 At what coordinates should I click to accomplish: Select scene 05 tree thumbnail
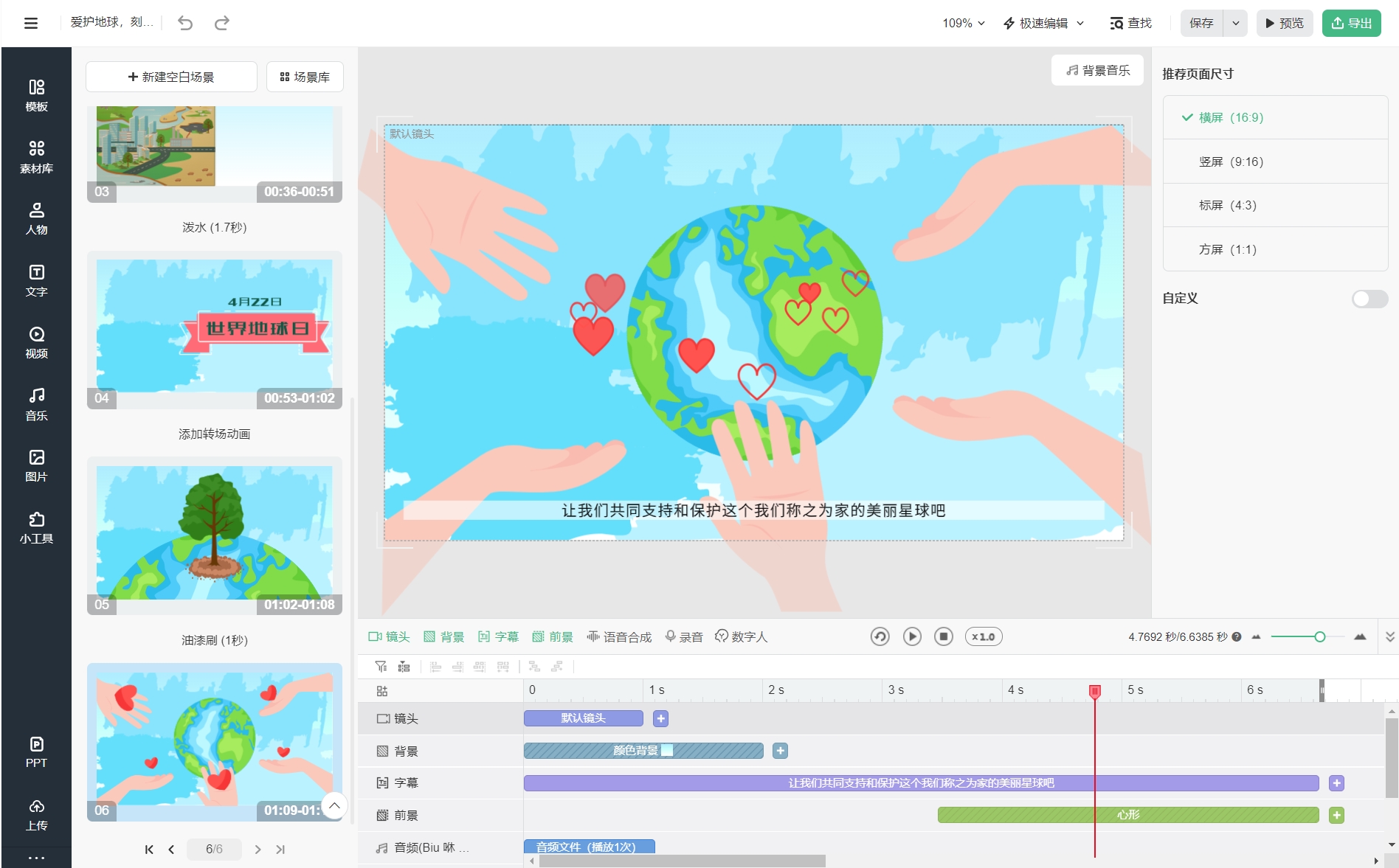[x=215, y=536]
